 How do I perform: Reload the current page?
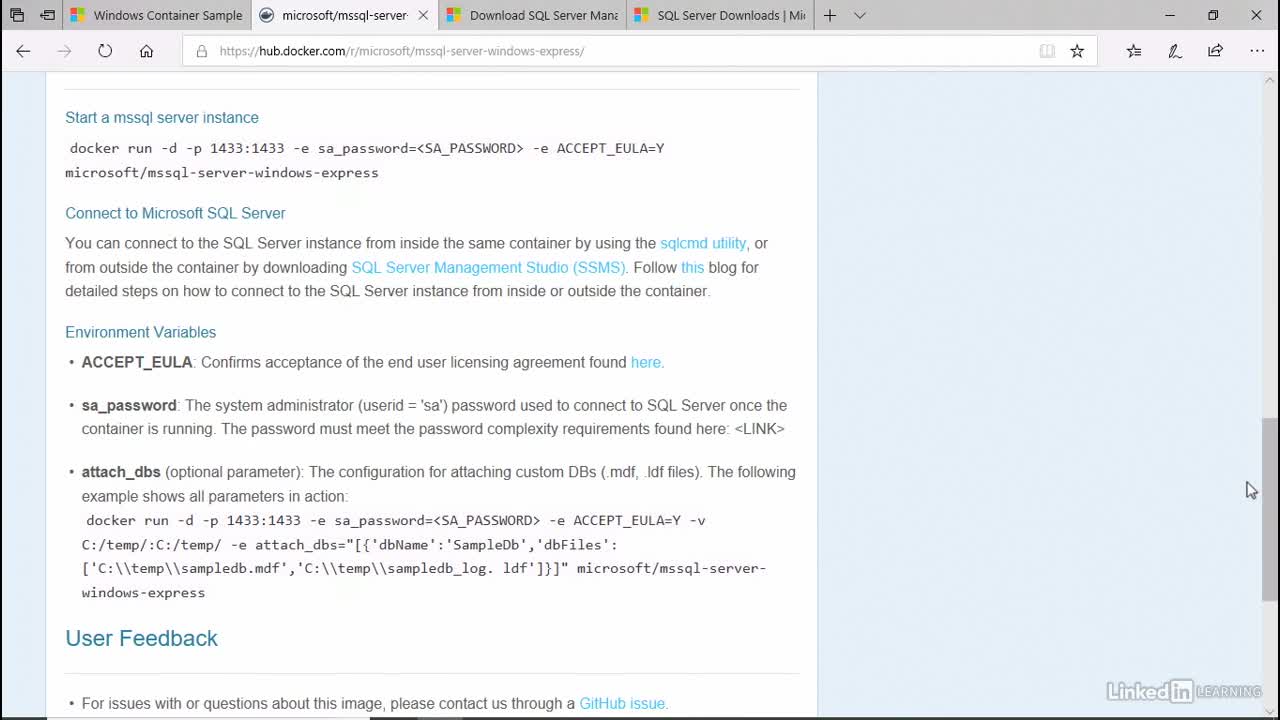[105, 51]
